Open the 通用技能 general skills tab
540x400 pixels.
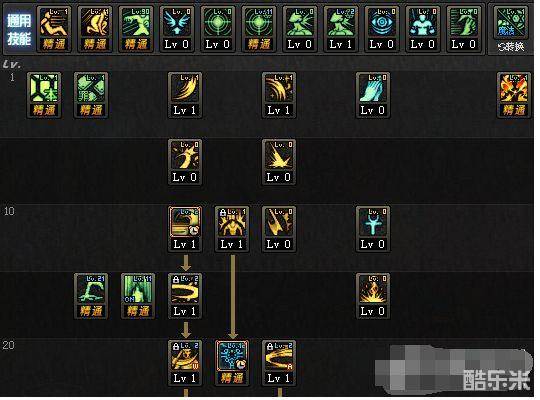[19, 29]
